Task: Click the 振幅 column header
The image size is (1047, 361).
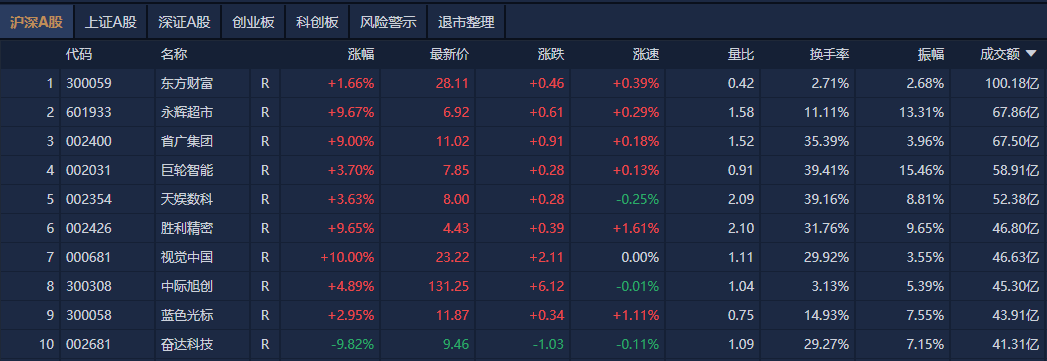Action: click(x=931, y=55)
